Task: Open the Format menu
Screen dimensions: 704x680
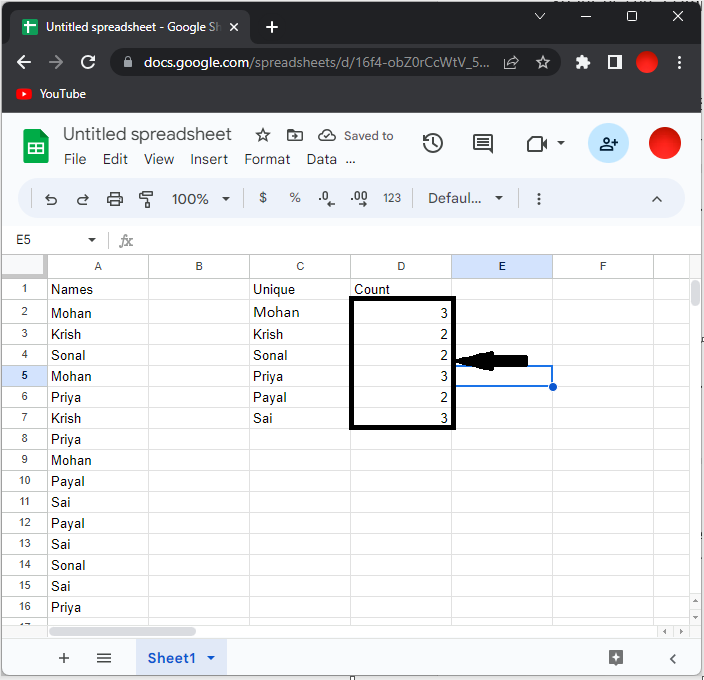Action: pyautogui.click(x=267, y=159)
